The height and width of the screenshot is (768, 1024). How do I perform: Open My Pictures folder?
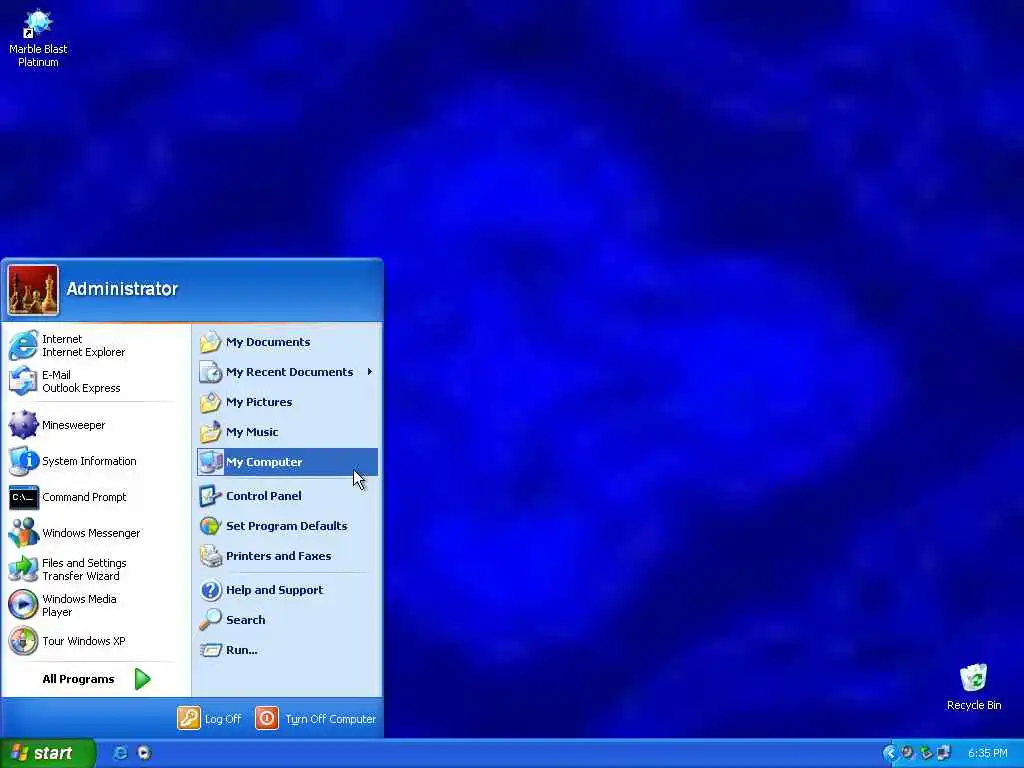pos(287,402)
